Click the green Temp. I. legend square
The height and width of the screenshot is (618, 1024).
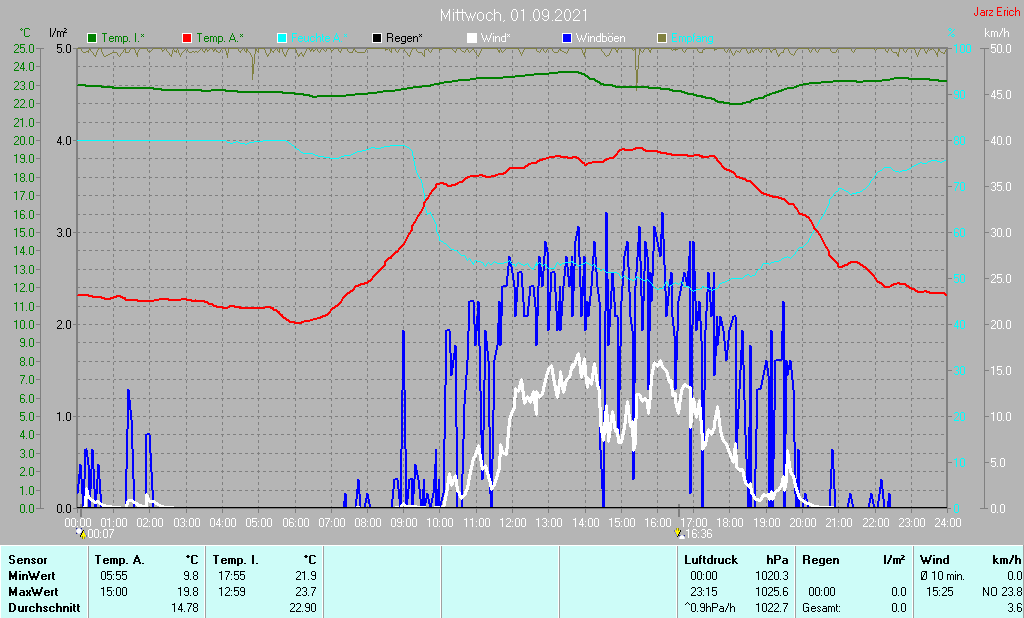tap(93, 38)
